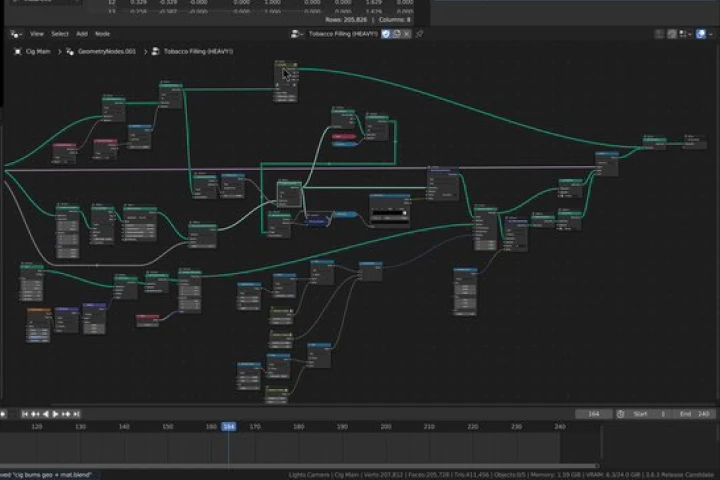Toggle the fake user shield for the node group

click(386, 34)
